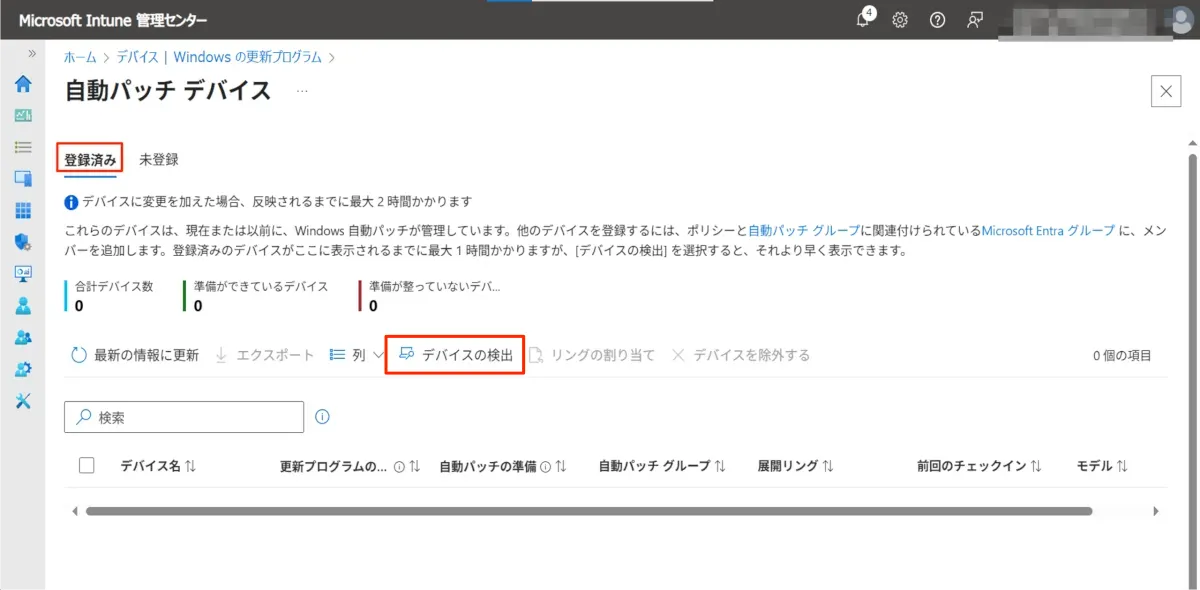Screen dimensions: 1200x590
Task: Open the Apps grid icon in sidebar
Action: click(23, 210)
